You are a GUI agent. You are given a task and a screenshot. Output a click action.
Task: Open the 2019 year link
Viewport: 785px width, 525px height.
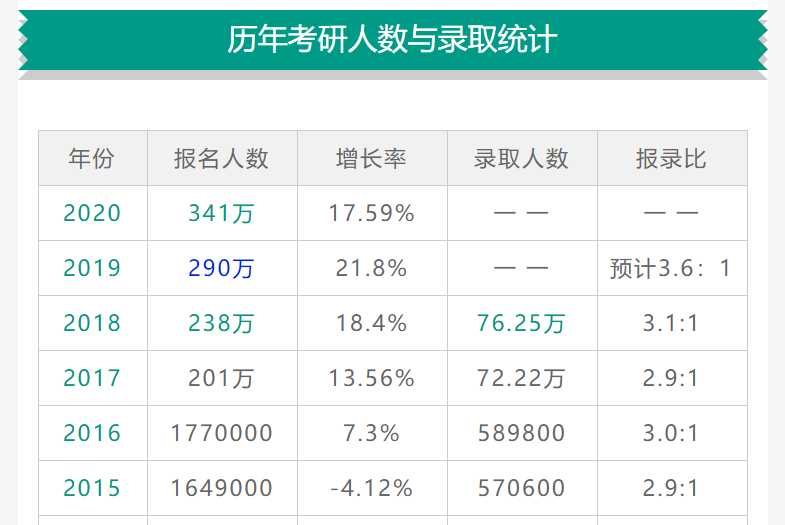pyautogui.click(x=92, y=268)
